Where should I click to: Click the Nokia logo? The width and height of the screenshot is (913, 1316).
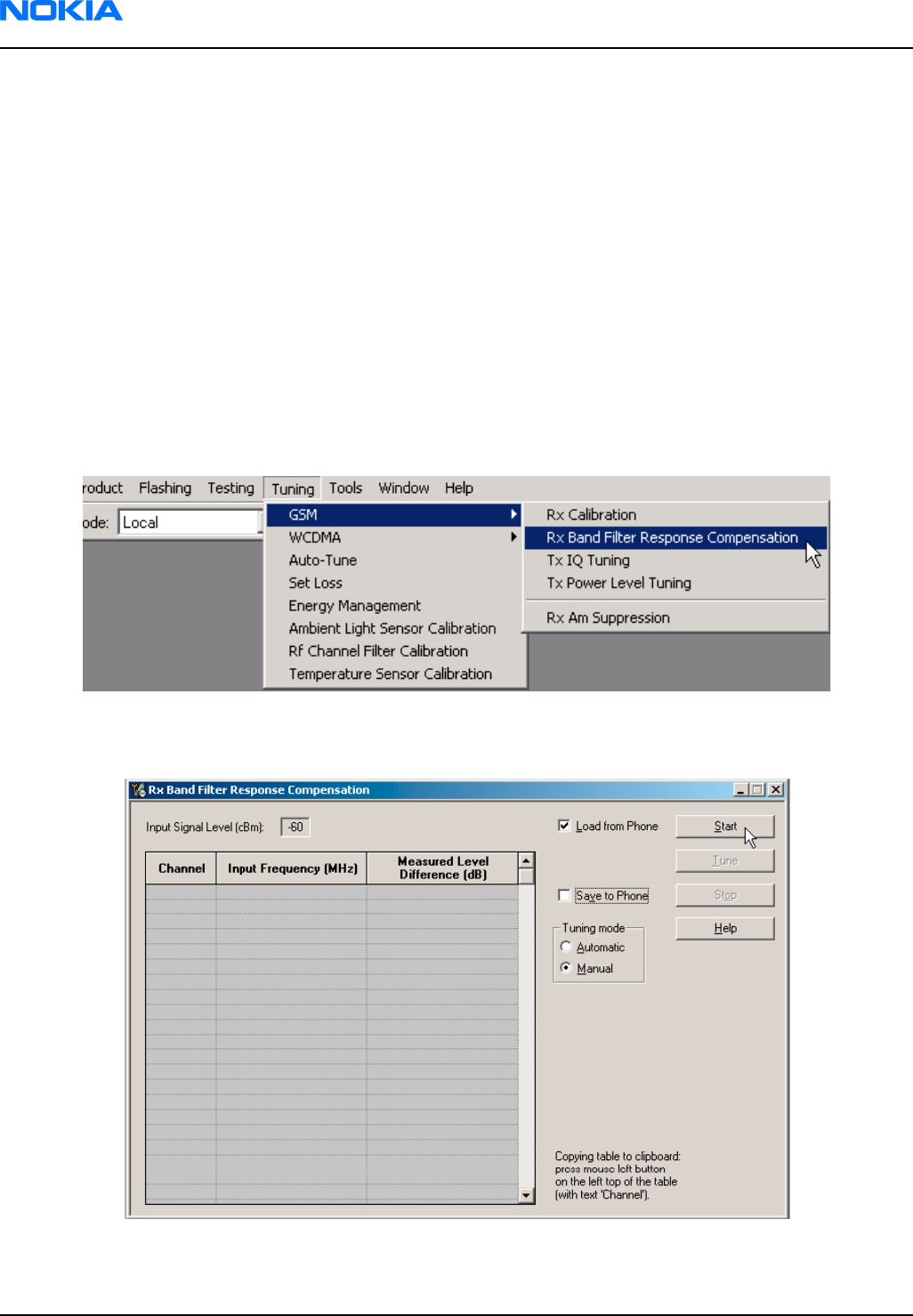click(x=61, y=11)
